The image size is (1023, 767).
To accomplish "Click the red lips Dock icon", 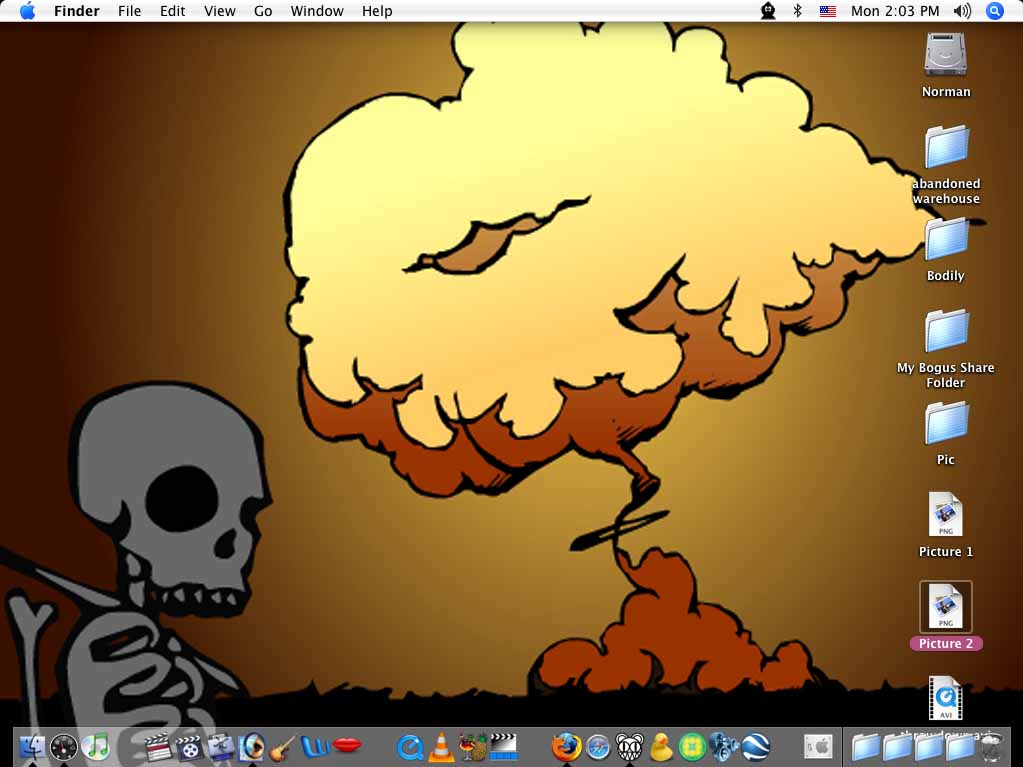I will tap(347, 745).
